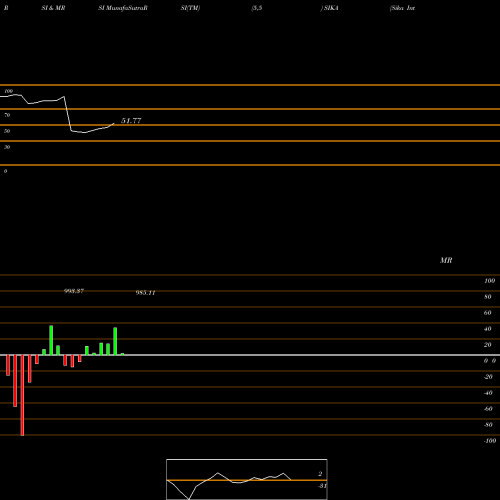The width and height of the screenshot is (500, 500).
Task: Click the '-31' value in mini chart
Action: (x=322, y=486)
